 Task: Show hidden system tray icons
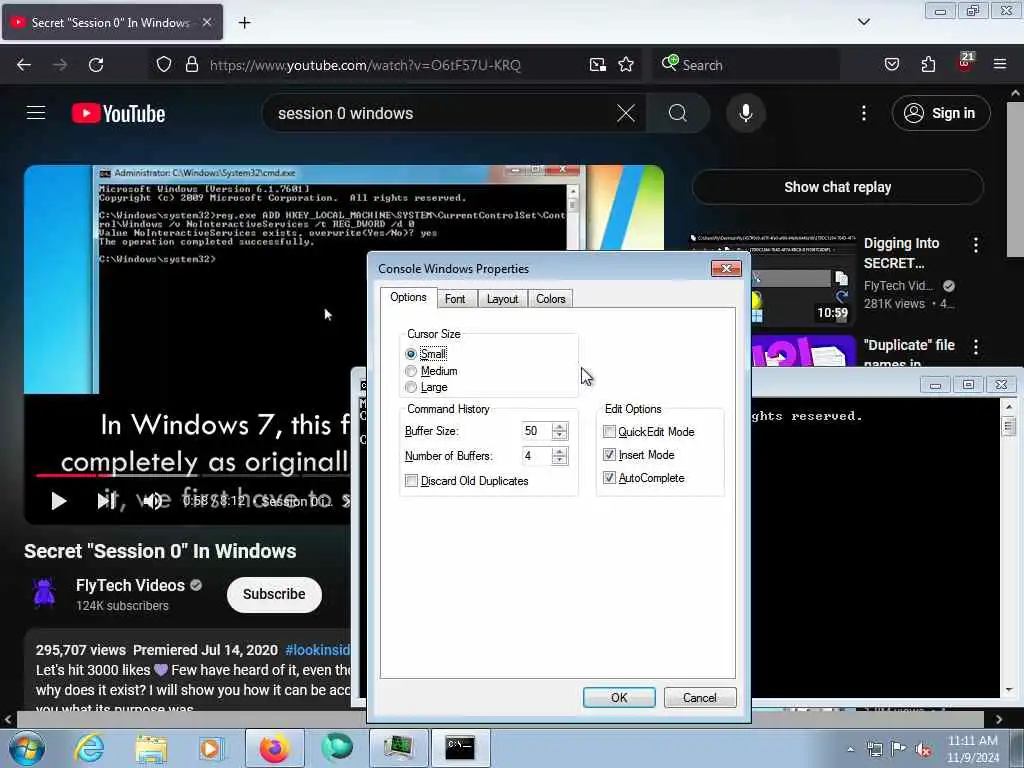click(x=850, y=749)
